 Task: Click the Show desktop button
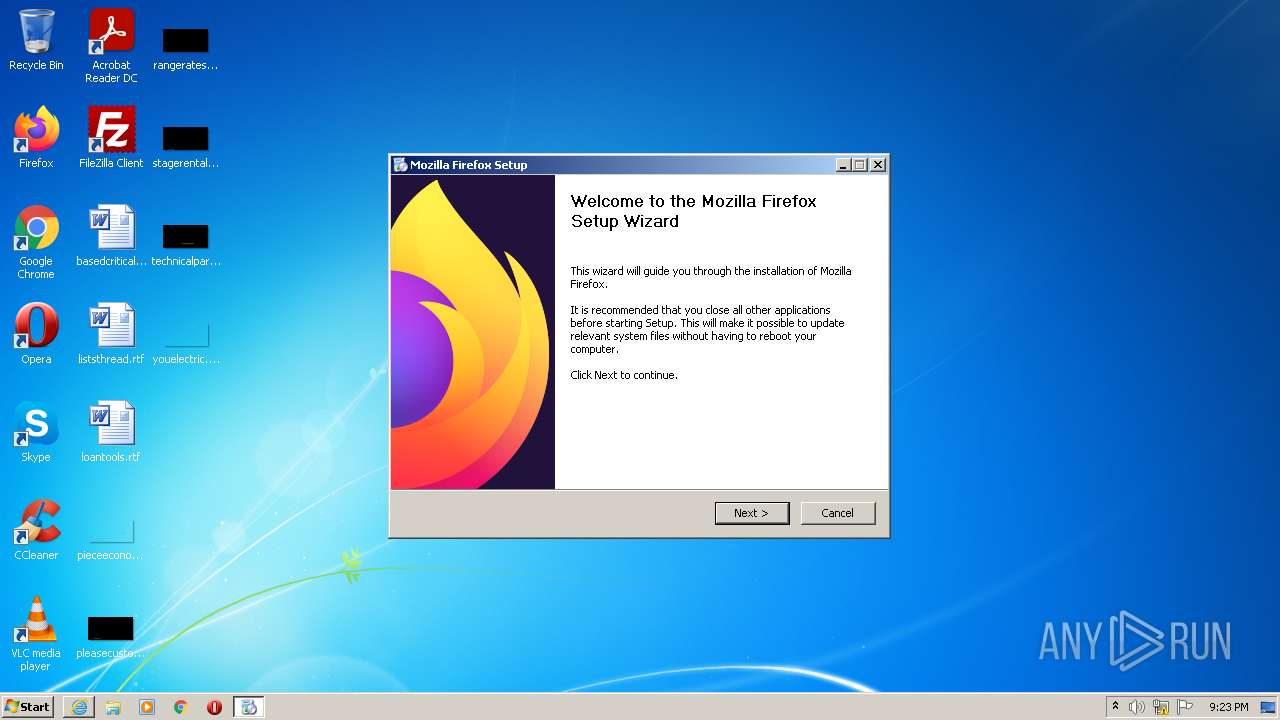click(x=1269, y=707)
